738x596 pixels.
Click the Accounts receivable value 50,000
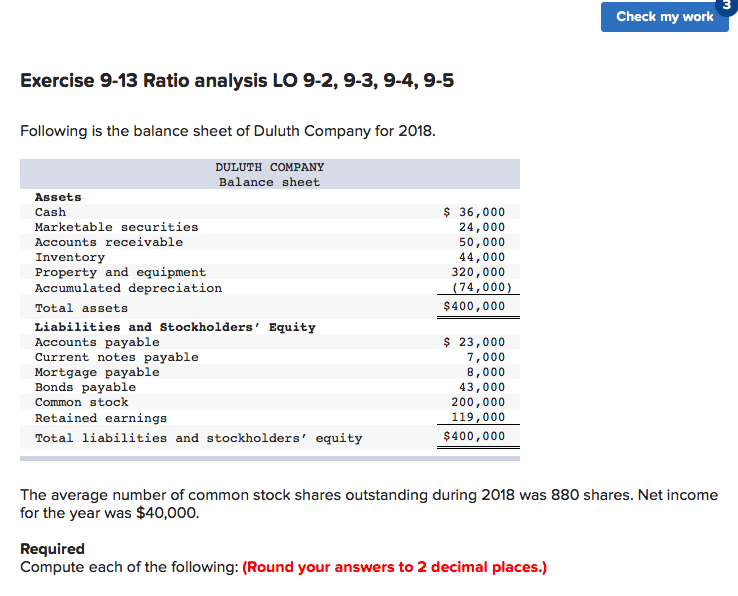[x=482, y=242]
